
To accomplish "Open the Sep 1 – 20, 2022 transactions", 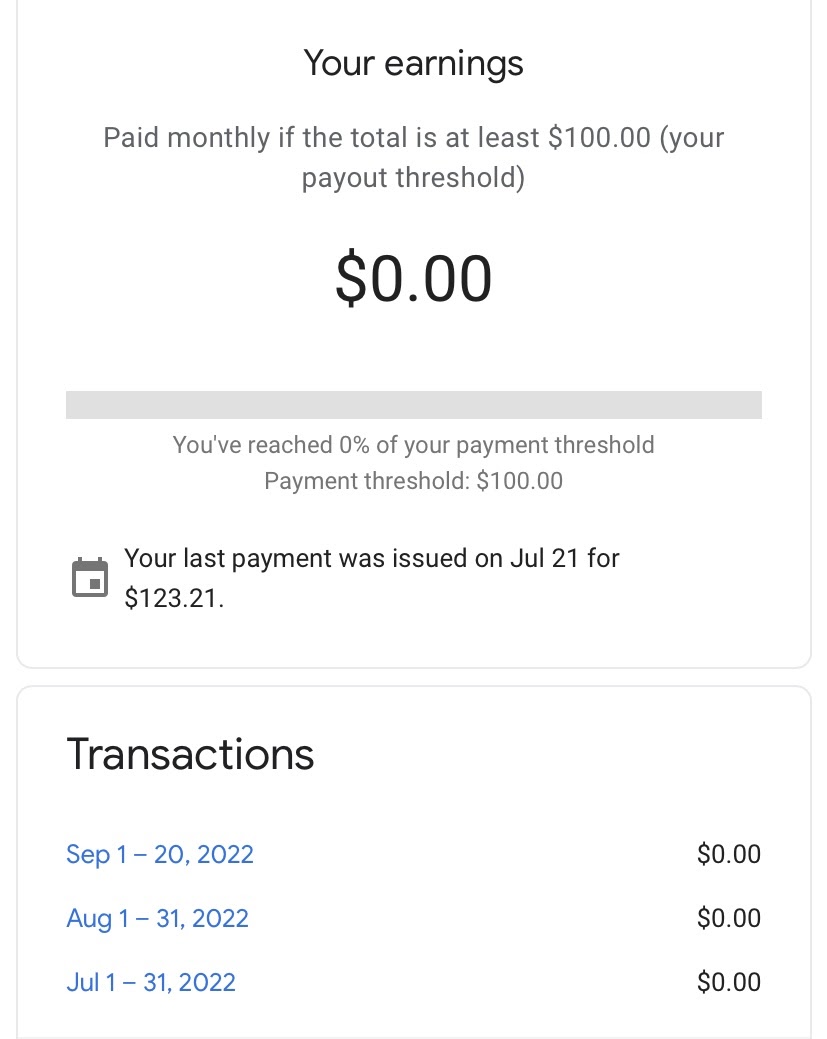I will coord(160,854).
